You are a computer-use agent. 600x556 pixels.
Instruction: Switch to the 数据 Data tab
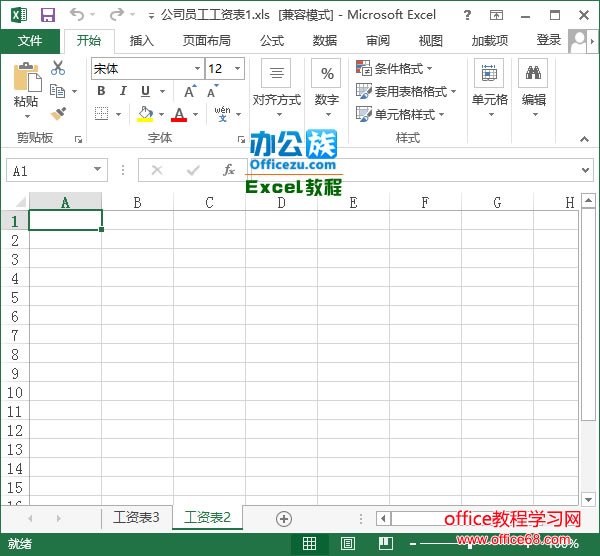(x=325, y=40)
